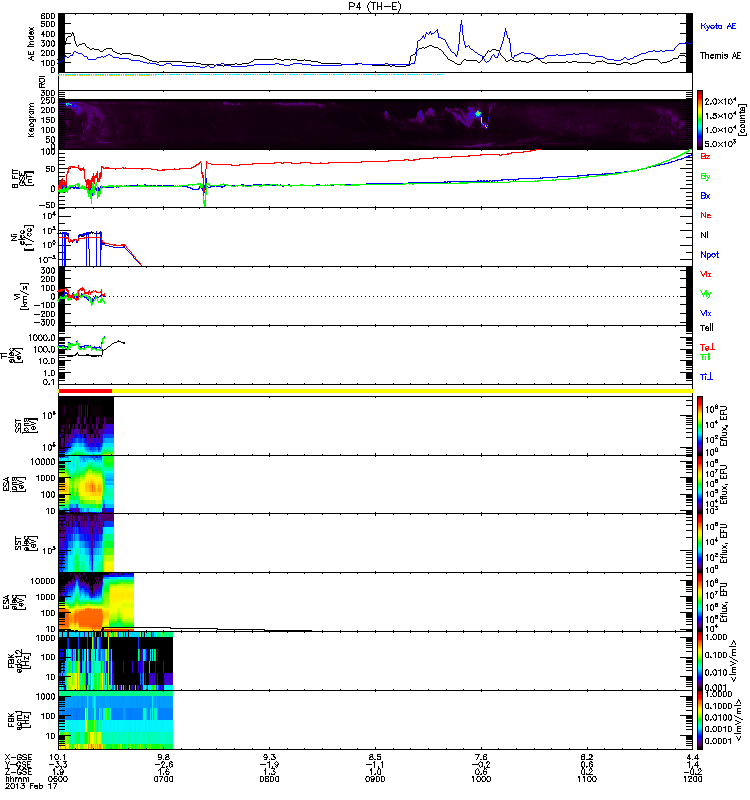The height and width of the screenshot is (800, 750).
Task: Click the 1100 time axis label
Action: pyautogui.click(x=587, y=779)
